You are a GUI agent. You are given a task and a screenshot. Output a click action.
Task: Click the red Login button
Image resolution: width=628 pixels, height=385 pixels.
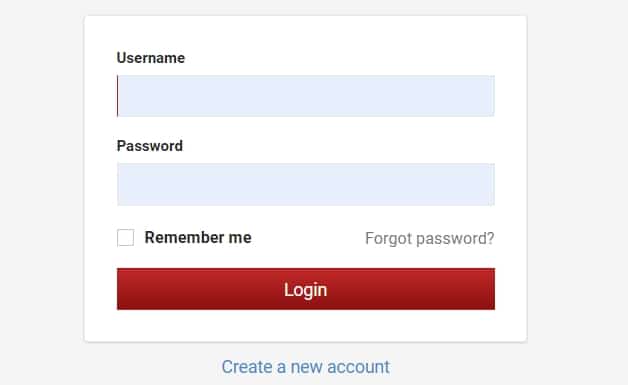click(306, 289)
